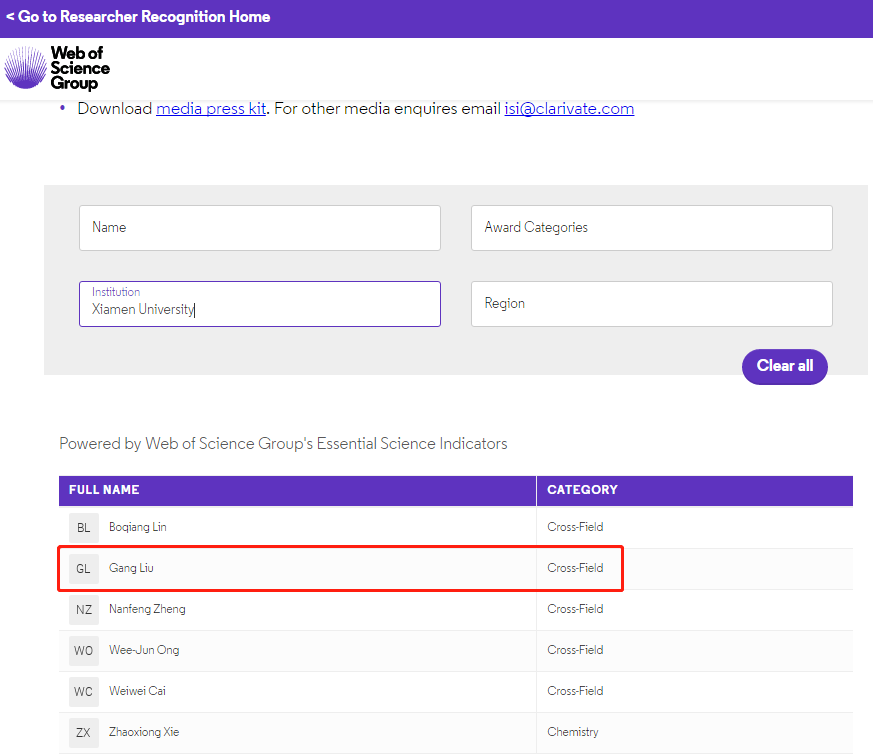Sort by the FULL NAME column header
Viewport: 873px width, 756px height.
tap(104, 490)
